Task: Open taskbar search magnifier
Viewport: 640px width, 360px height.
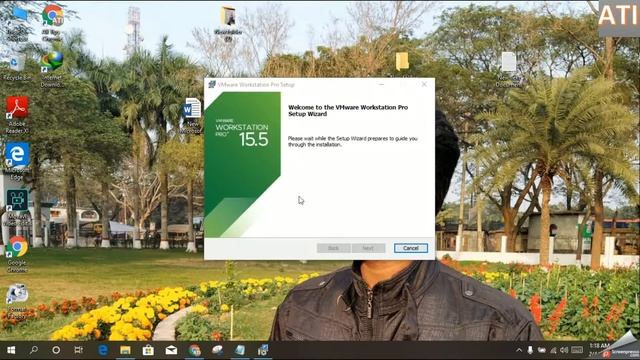Action: (x=34, y=350)
